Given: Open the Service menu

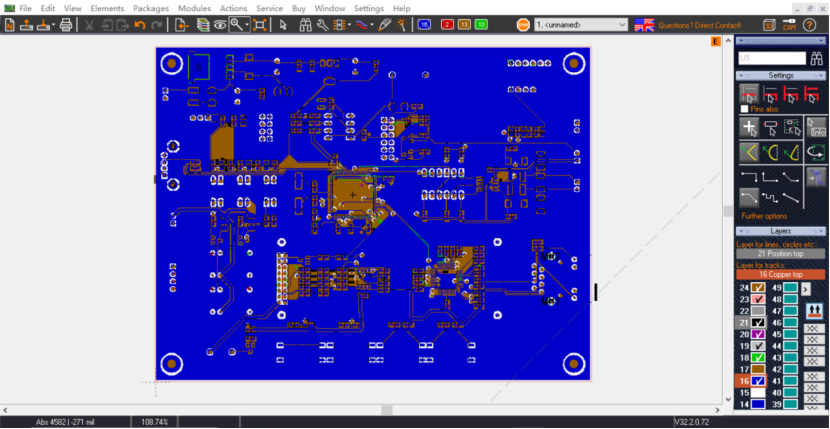Looking at the screenshot, I should [269, 8].
